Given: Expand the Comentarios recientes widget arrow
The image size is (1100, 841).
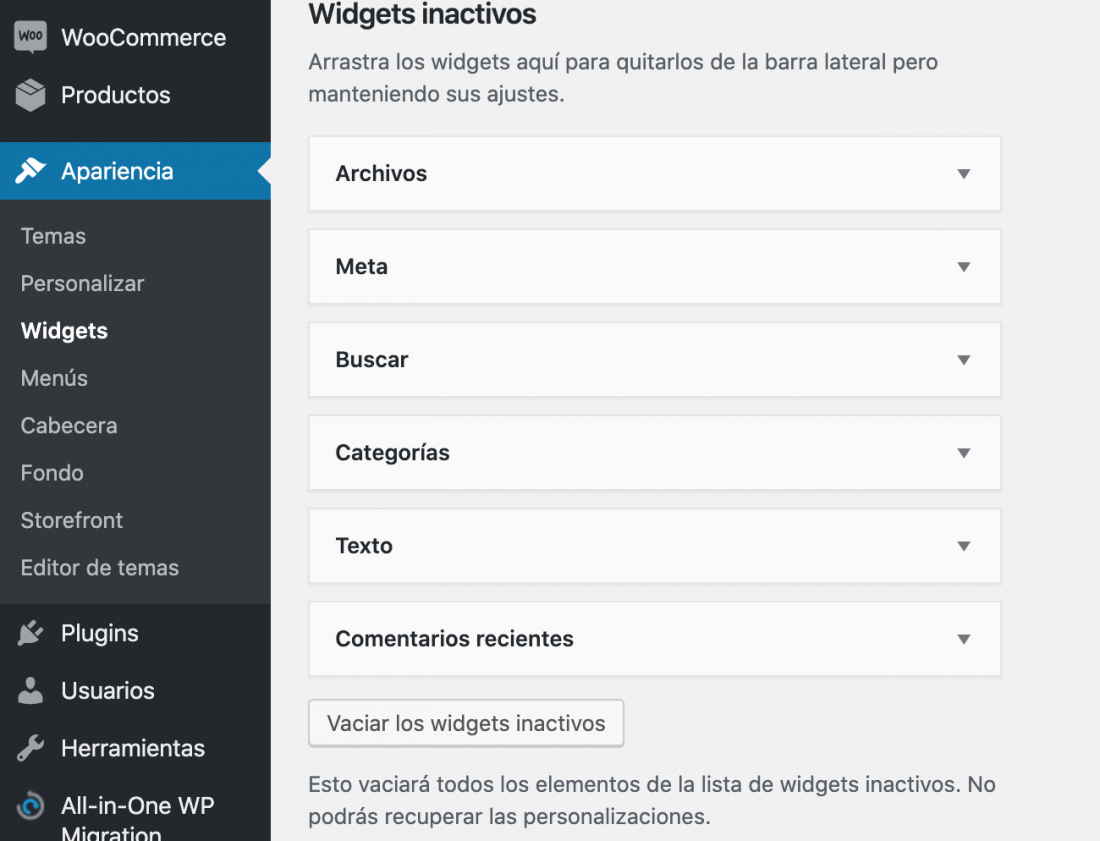Looking at the screenshot, I should click(x=964, y=639).
